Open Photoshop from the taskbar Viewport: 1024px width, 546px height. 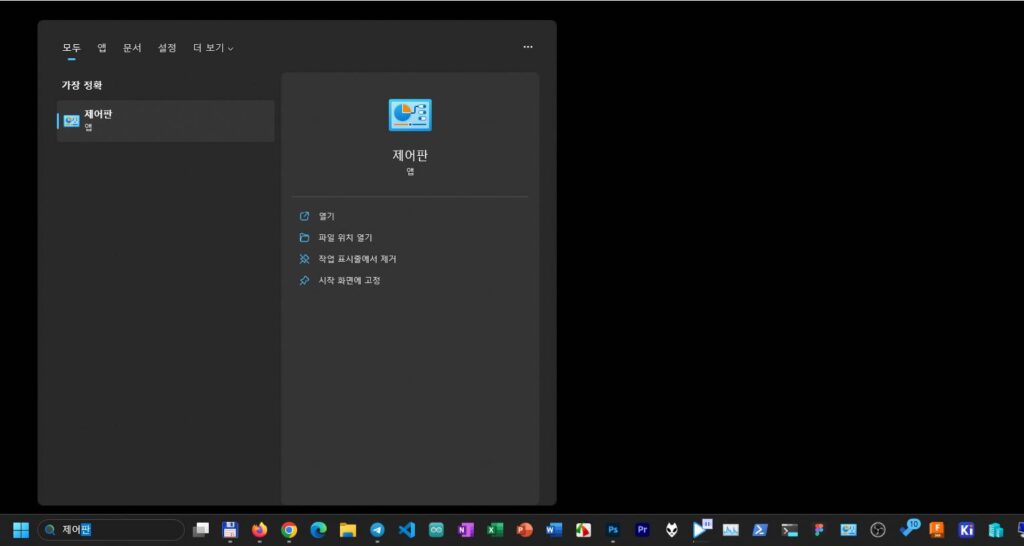tap(613, 530)
